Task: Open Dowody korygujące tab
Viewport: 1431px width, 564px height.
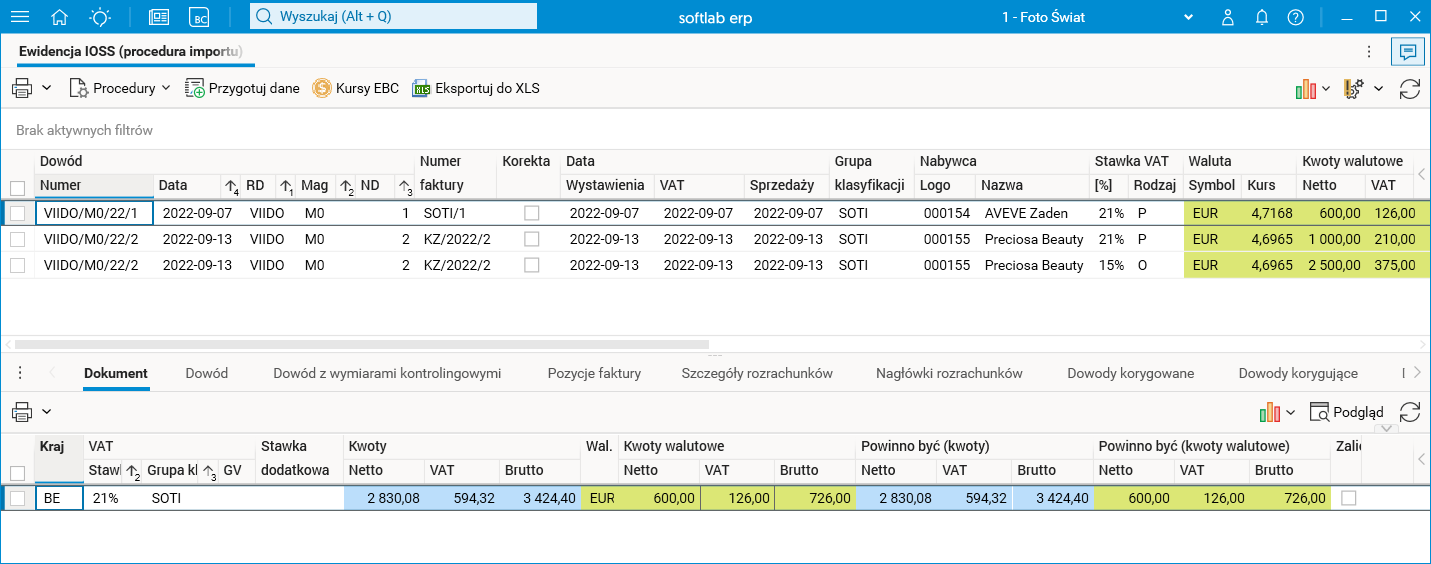Action: (x=1298, y=373)
